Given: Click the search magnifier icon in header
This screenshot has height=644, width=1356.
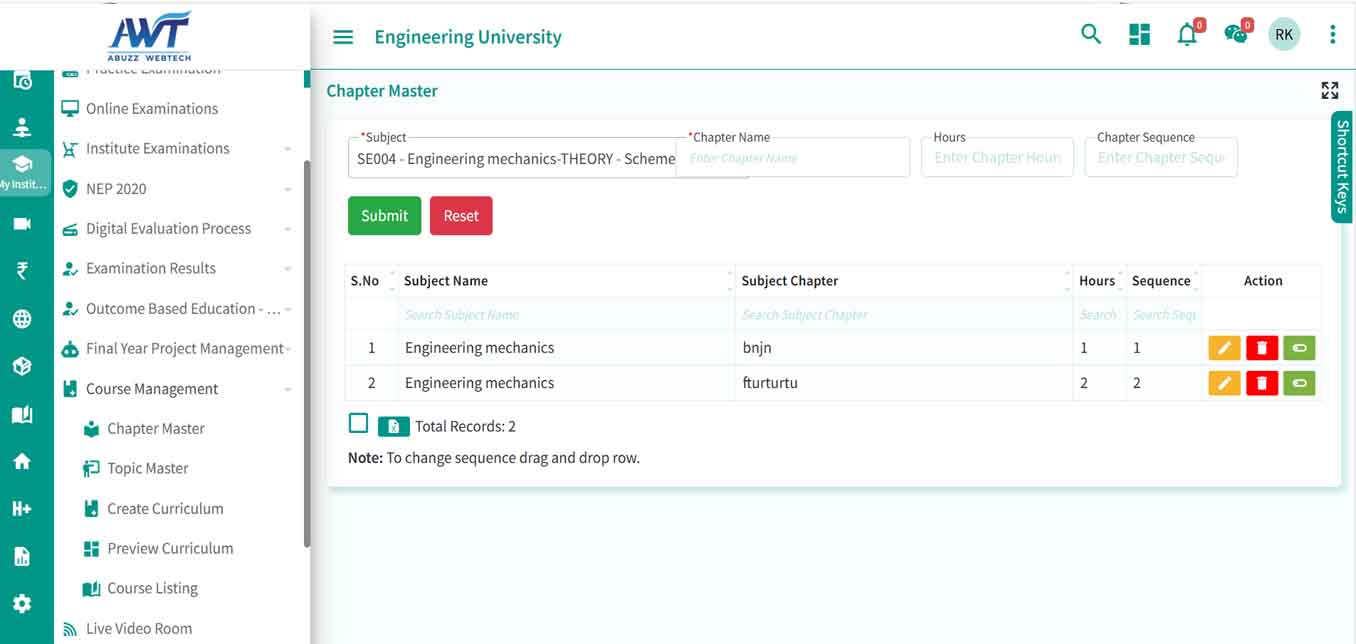Looking at the screenshot, I should click(x=1091, y=35).
